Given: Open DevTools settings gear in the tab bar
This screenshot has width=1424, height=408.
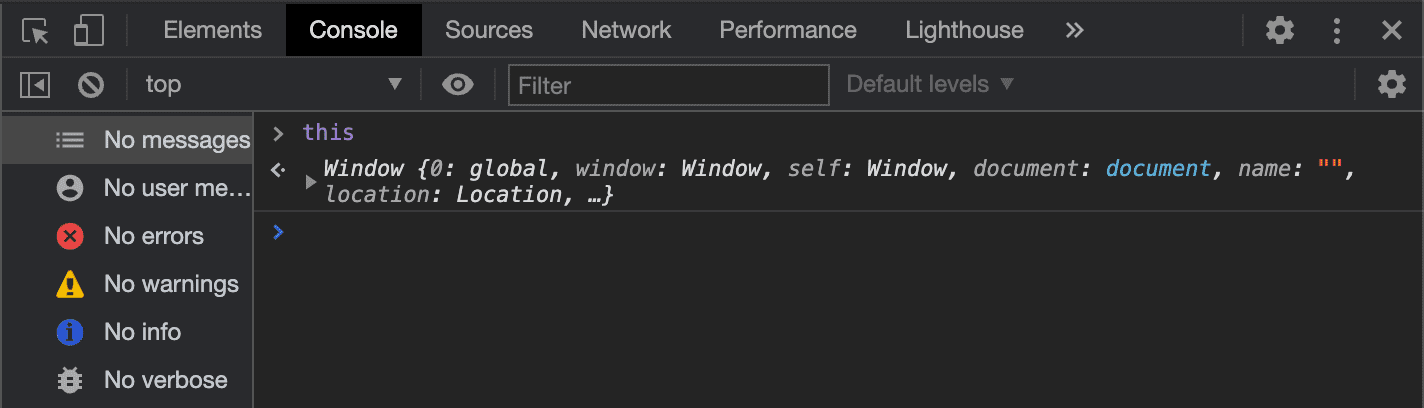Looking at the screenshot, I should (x=1279, y=31).
